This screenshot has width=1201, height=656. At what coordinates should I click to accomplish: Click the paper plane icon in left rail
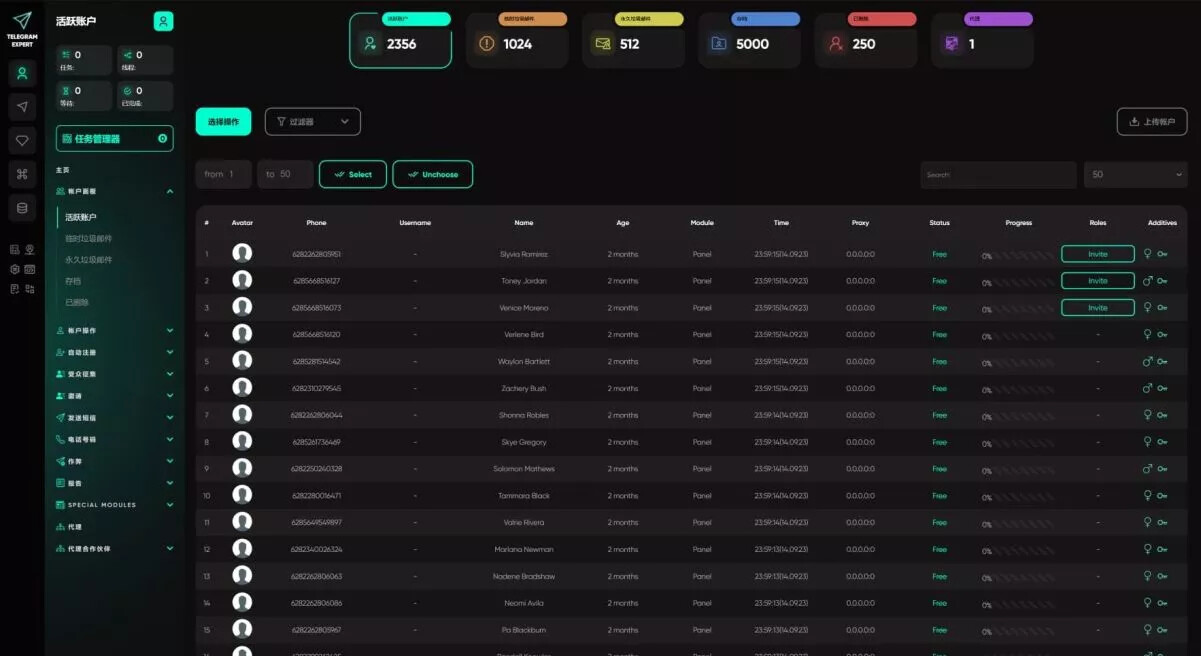(22, 107)
